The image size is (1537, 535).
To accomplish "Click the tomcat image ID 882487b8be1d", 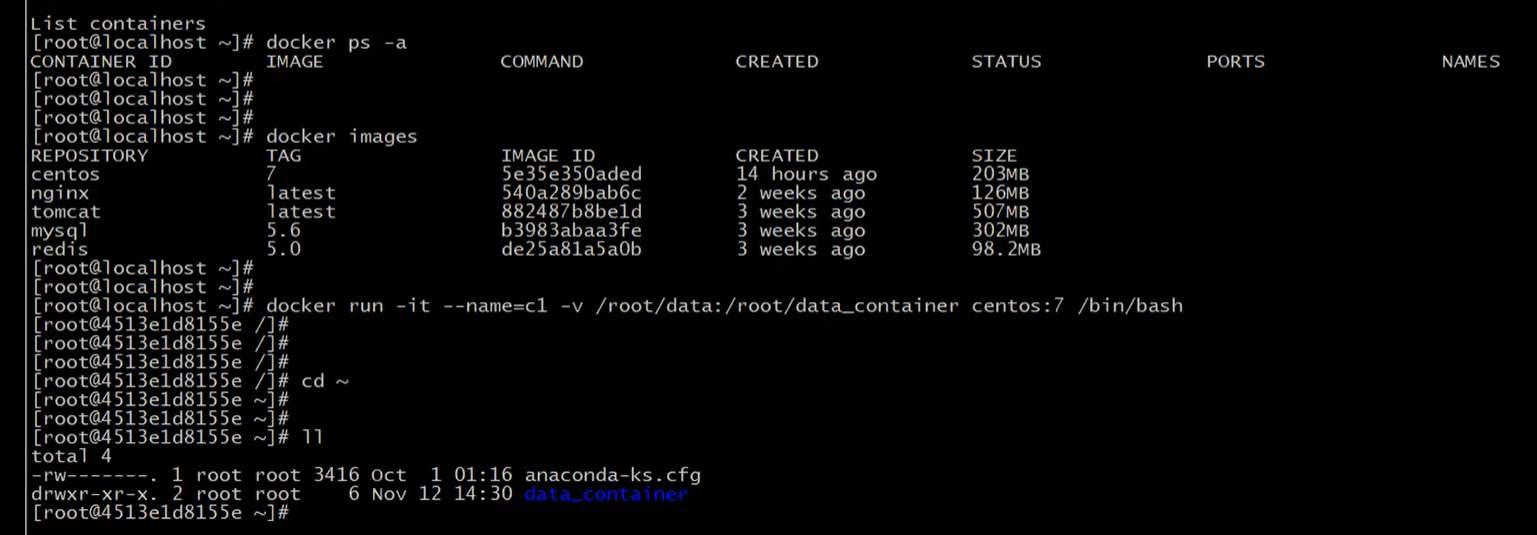I will pos(571,212).
